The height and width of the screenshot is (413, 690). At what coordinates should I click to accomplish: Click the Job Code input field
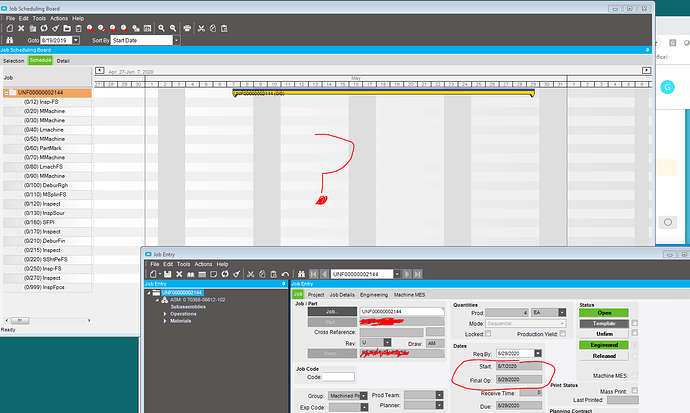[338, 377]
